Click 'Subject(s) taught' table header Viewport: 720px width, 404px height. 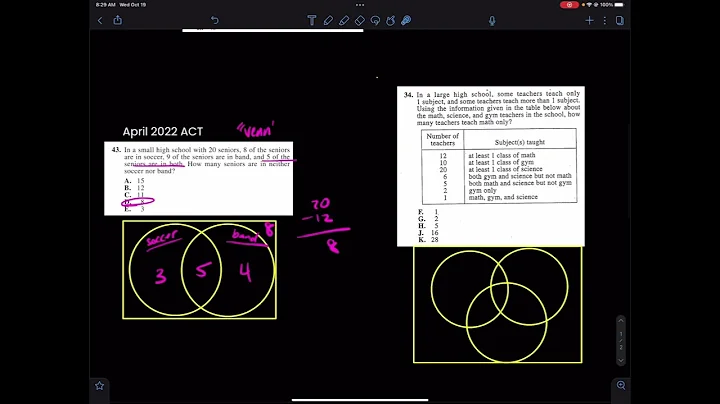520,142
